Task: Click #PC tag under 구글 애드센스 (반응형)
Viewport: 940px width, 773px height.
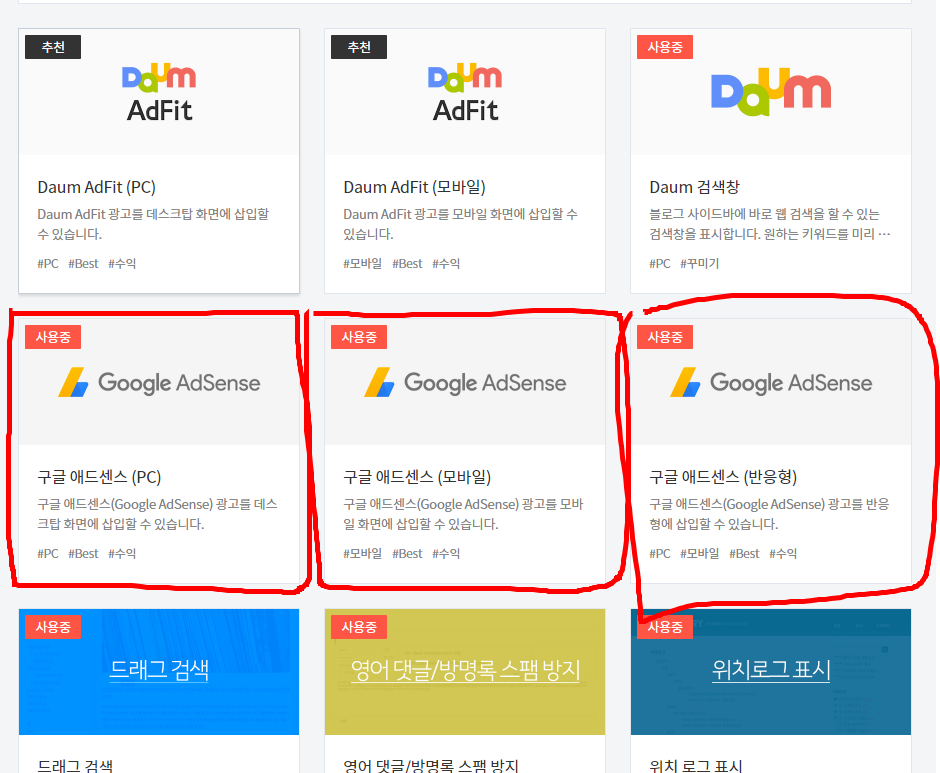Action: 660,554
